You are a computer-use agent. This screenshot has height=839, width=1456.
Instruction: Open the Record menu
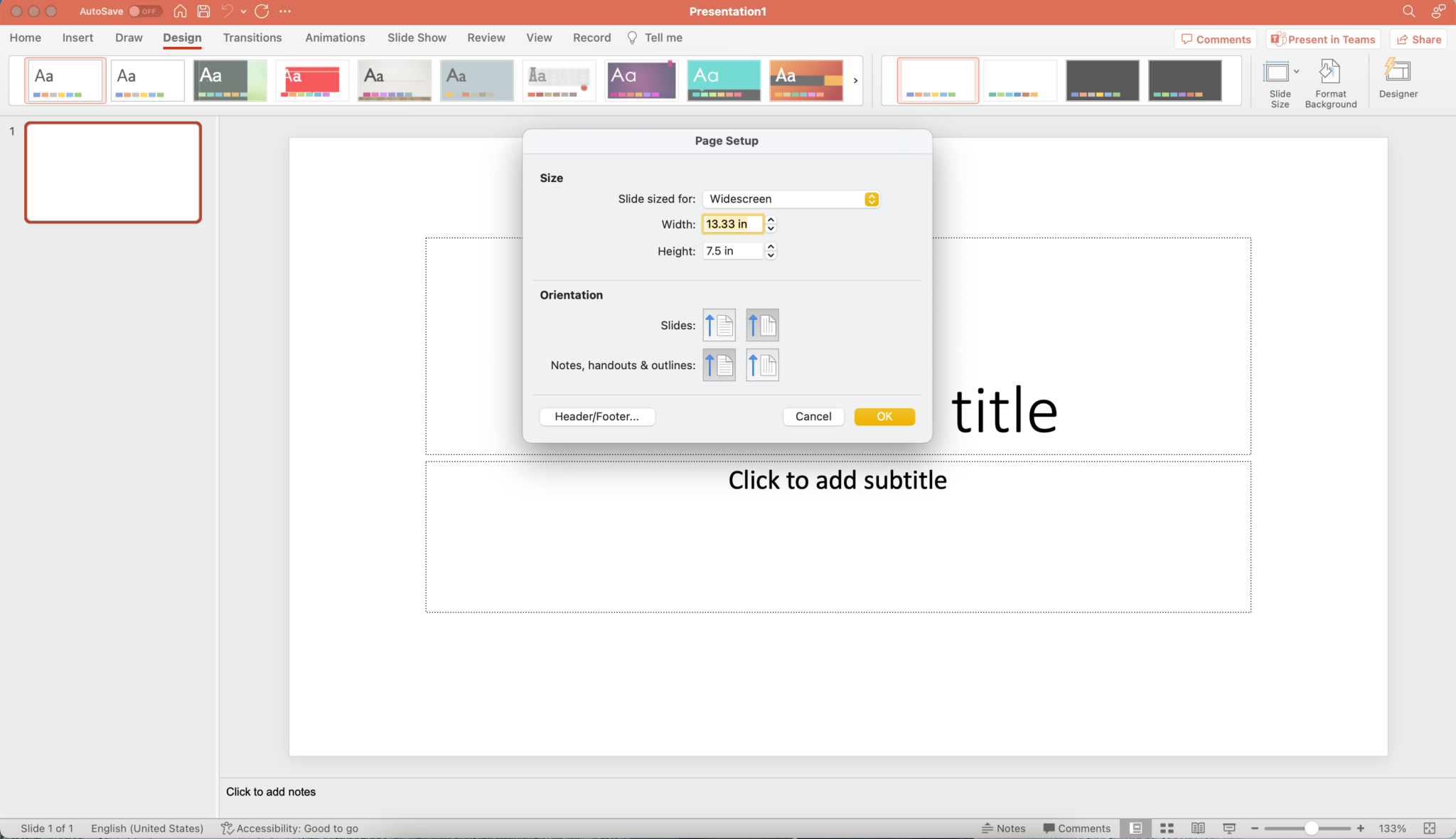pyautogui.click(x=591, y=38)
